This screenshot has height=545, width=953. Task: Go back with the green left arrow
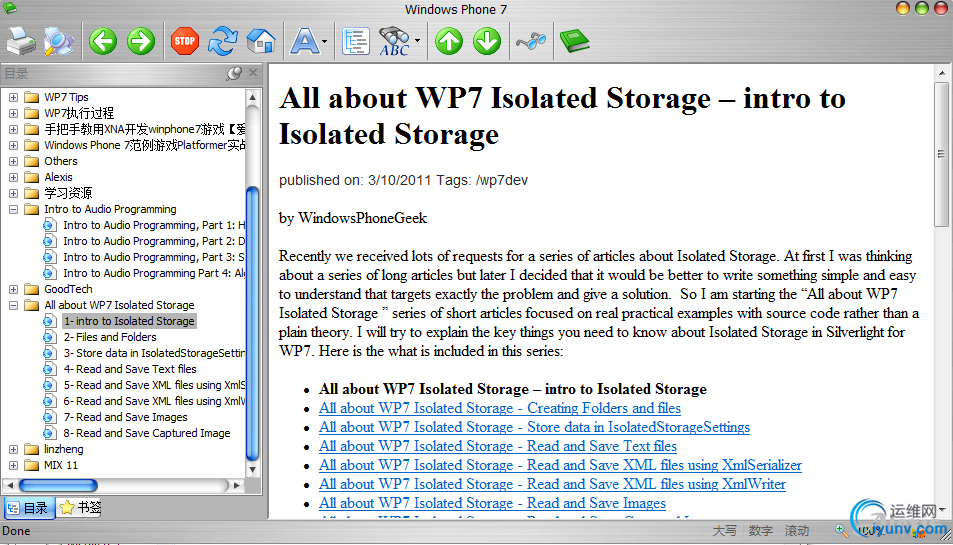(103, 41)
